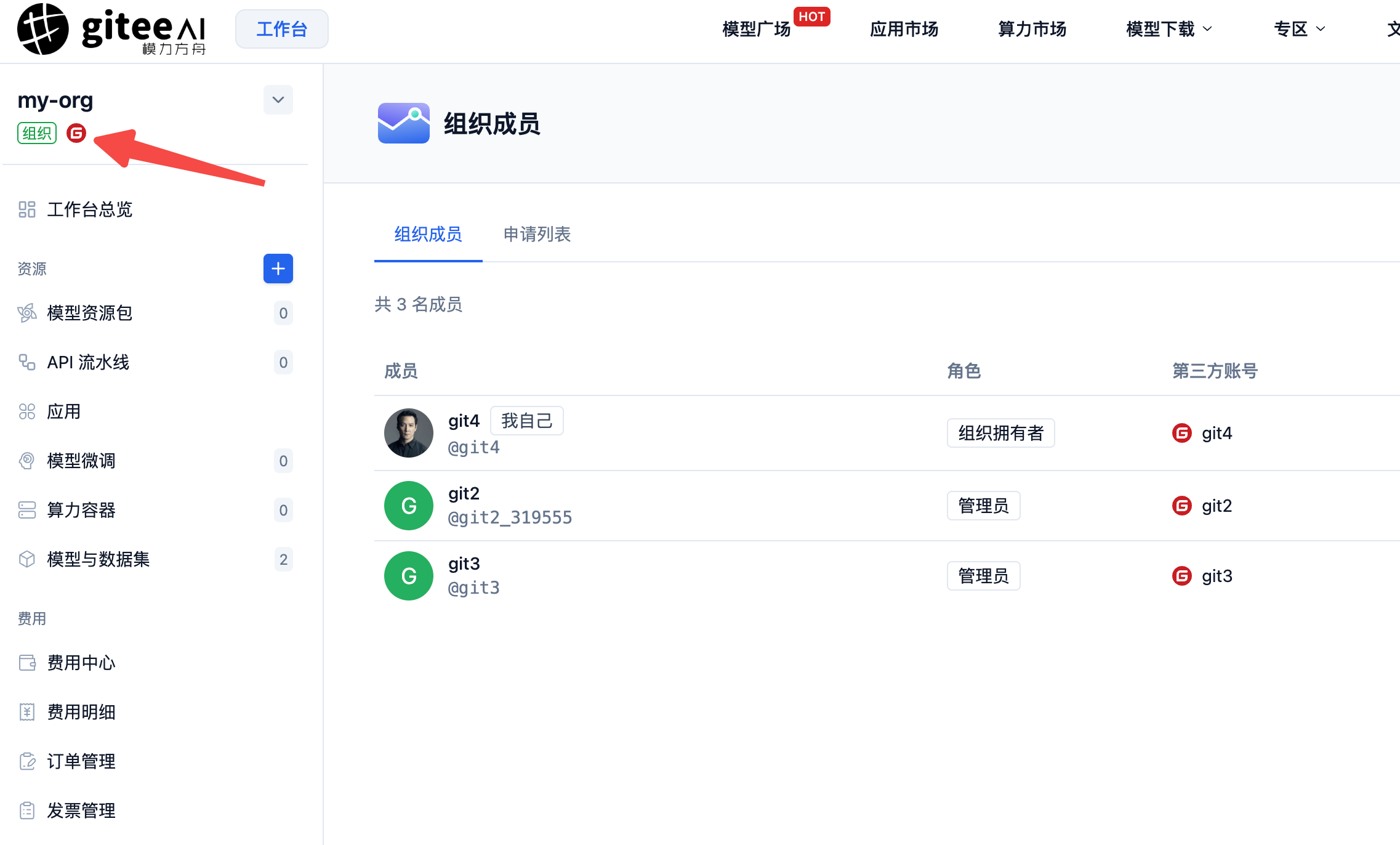Click the Gitee icon beside third-party git2

1182,506
